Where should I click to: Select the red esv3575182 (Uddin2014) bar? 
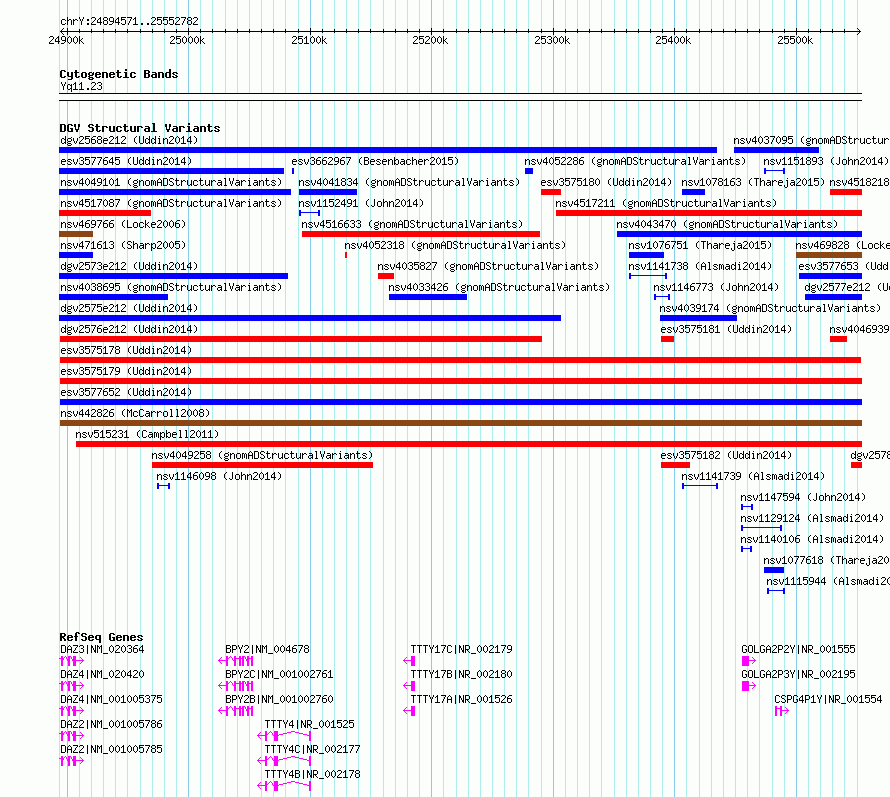pyautogui.click(x=675, y=465)
